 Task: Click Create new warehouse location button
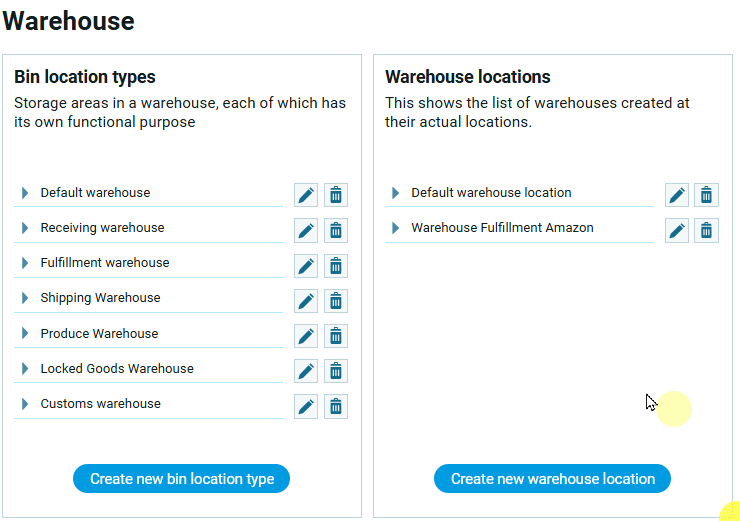click(552, 479)
